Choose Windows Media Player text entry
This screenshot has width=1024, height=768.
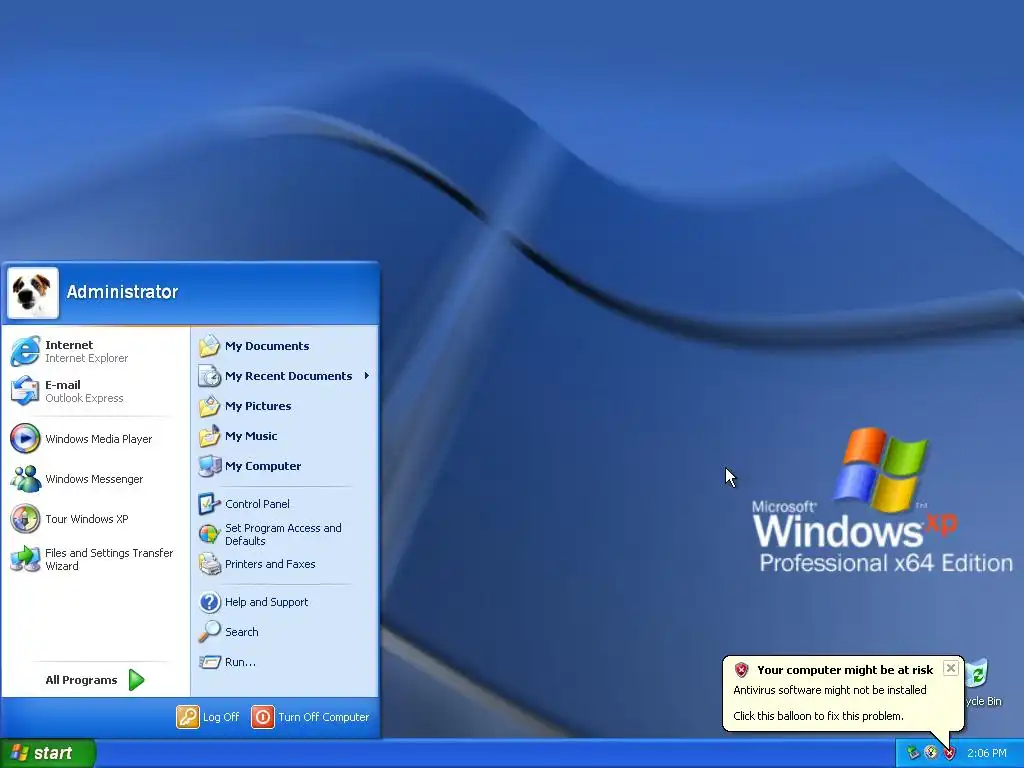coord(99,439)
